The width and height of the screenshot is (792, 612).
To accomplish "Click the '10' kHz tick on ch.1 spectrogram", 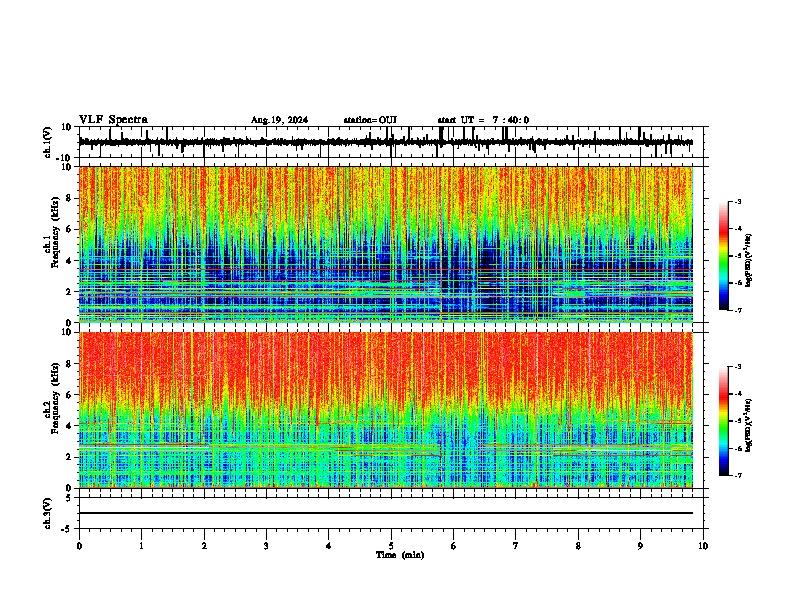I will pyautogui.click(x=68, y=167).
